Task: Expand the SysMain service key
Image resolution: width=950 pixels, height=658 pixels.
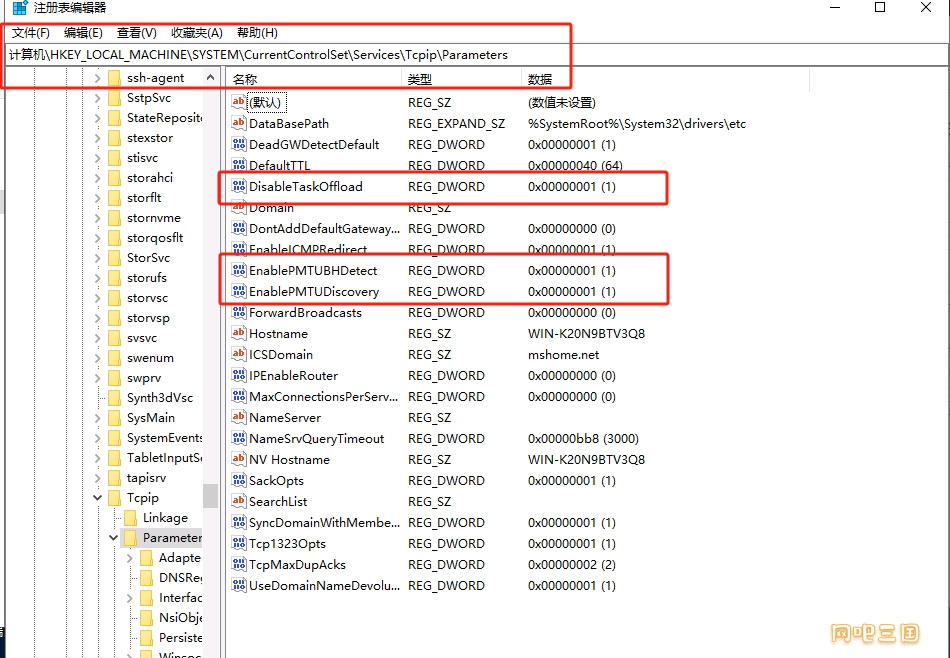Action: click(98, 417)
